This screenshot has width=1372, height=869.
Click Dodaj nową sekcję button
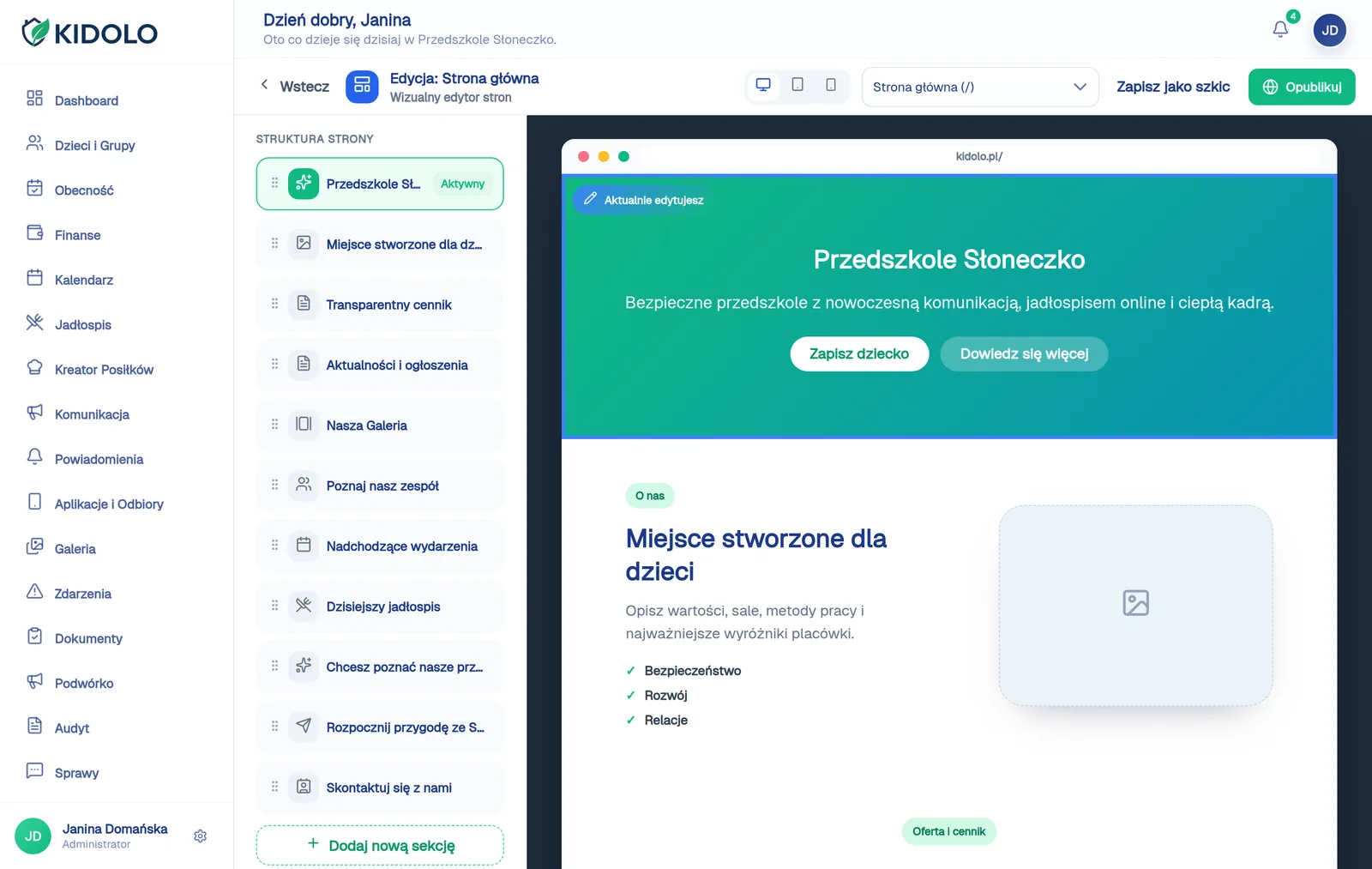[380, 845]
